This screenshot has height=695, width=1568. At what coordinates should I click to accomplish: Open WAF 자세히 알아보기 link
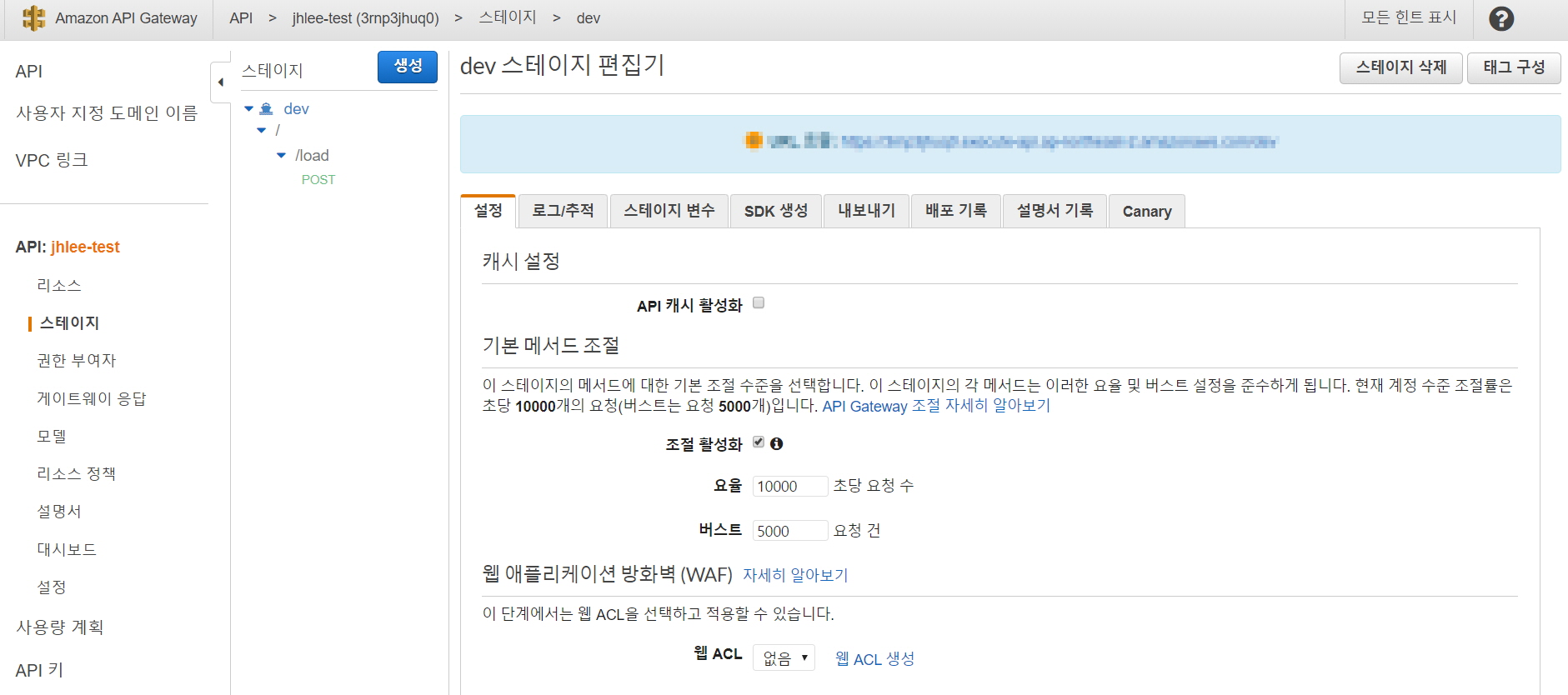click(795, 575)
